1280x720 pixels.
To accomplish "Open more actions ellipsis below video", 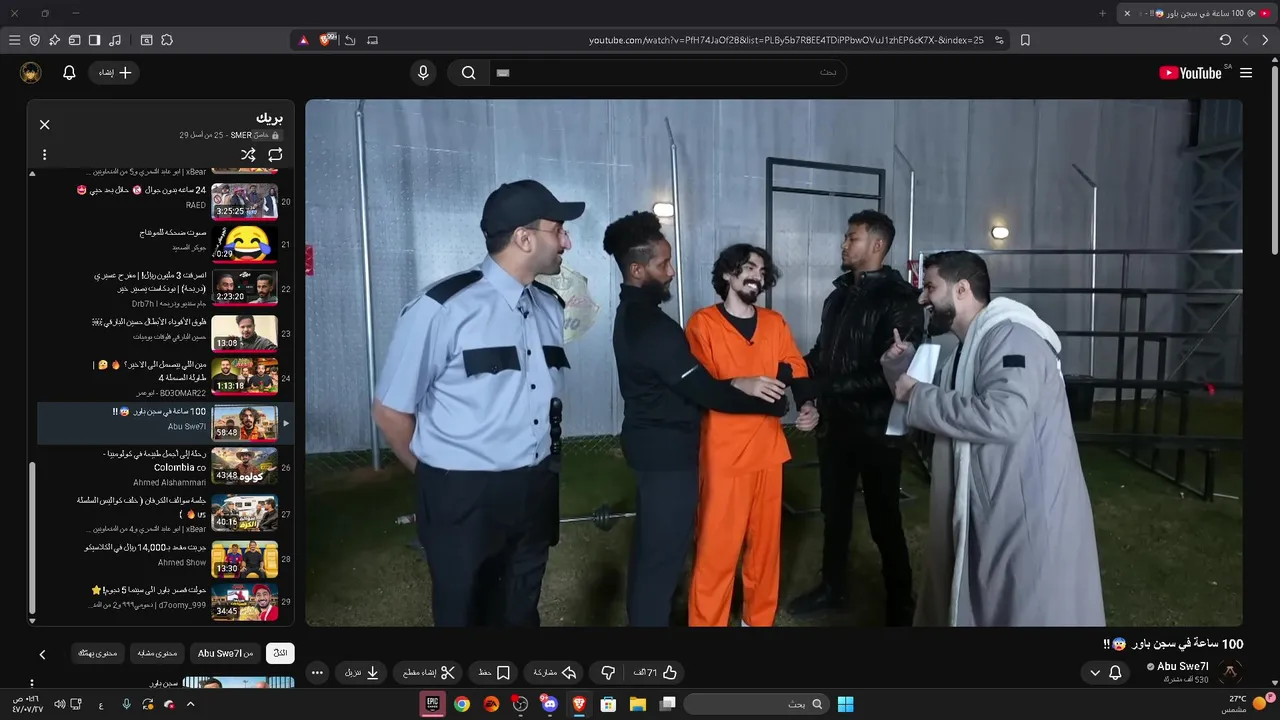I will point(318,673).
